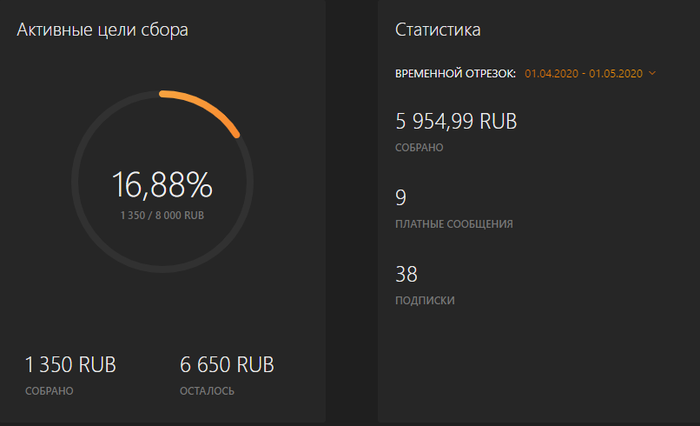This screenshot has height=426, width=700.
Task: Open the ПОДПИСКИ label
Action: 426,300
